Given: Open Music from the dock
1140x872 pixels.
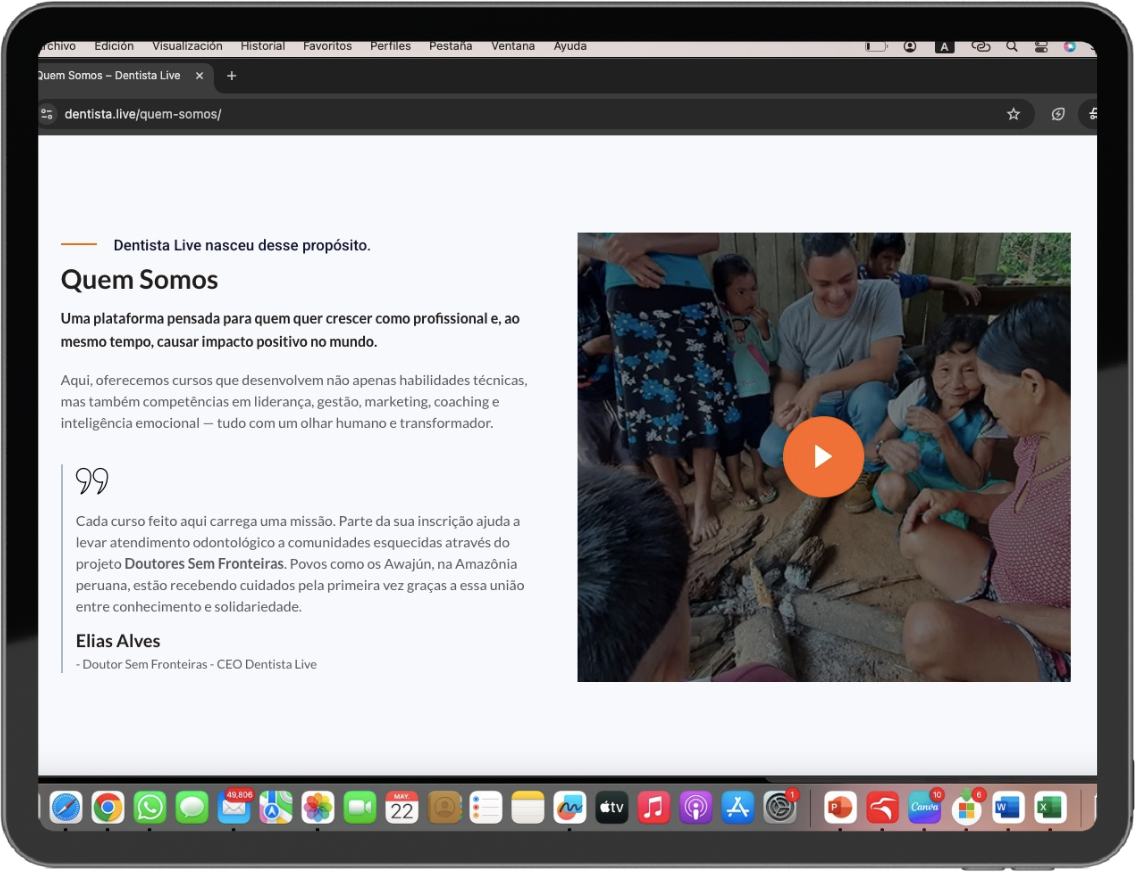Looking at the screenshot, I should point(654,807).
